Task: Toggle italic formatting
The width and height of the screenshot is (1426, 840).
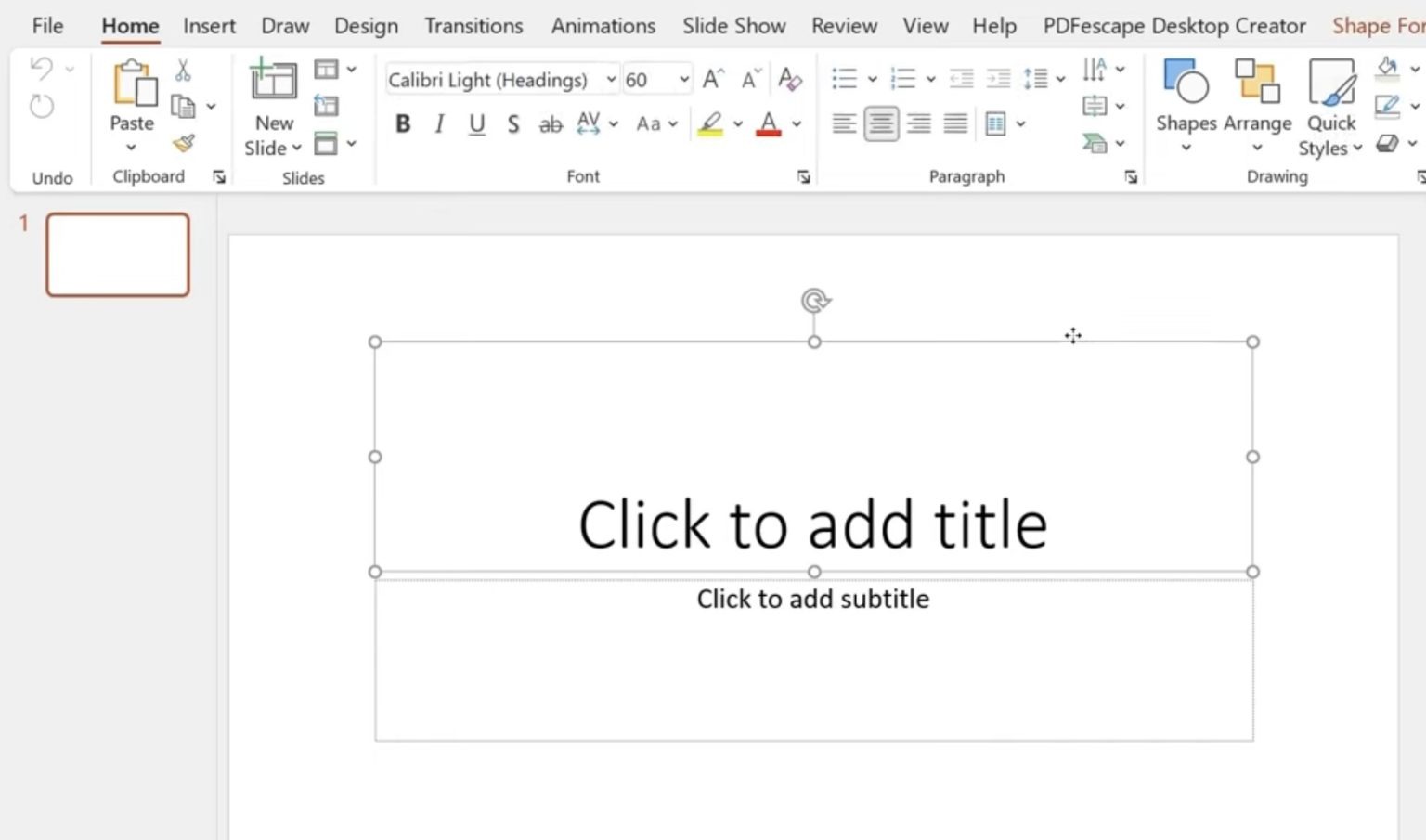Action: point(438,123)
